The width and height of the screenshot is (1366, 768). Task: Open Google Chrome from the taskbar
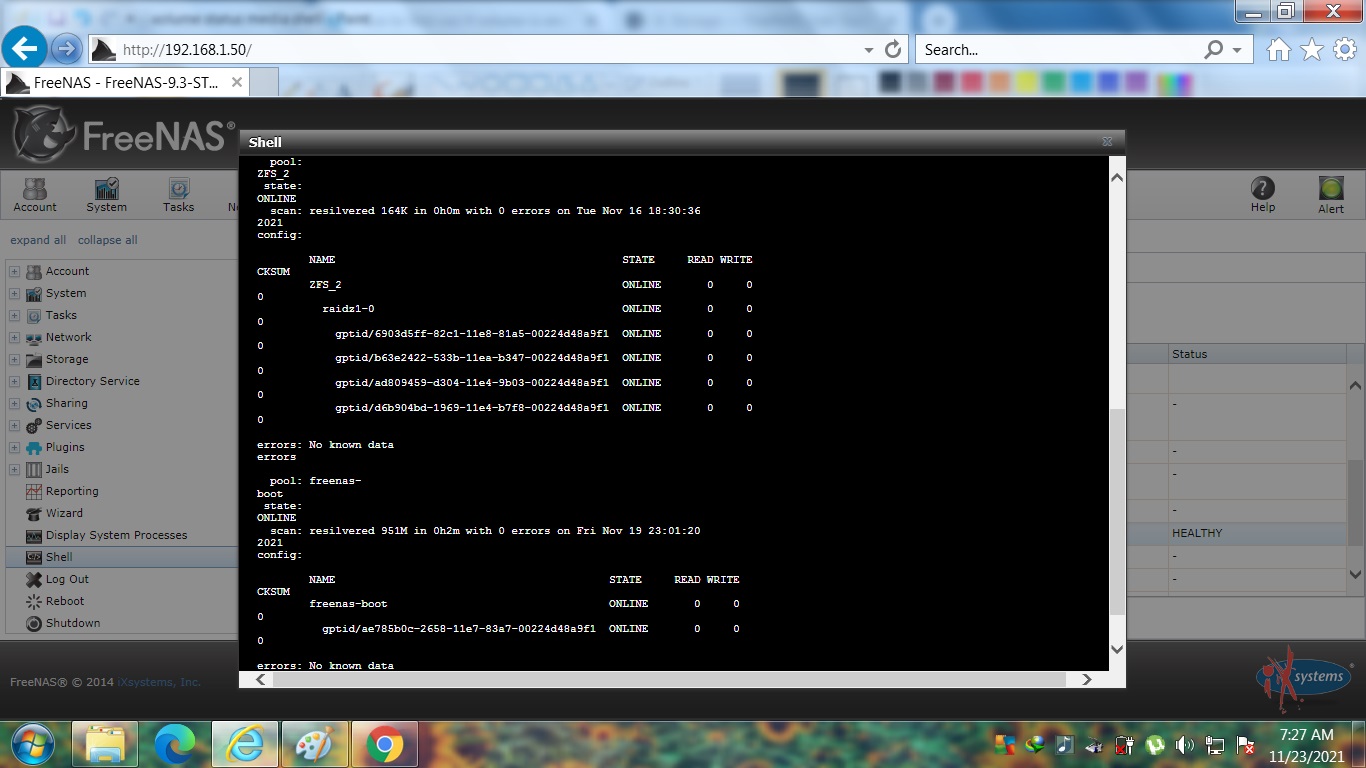click(384, 745)
